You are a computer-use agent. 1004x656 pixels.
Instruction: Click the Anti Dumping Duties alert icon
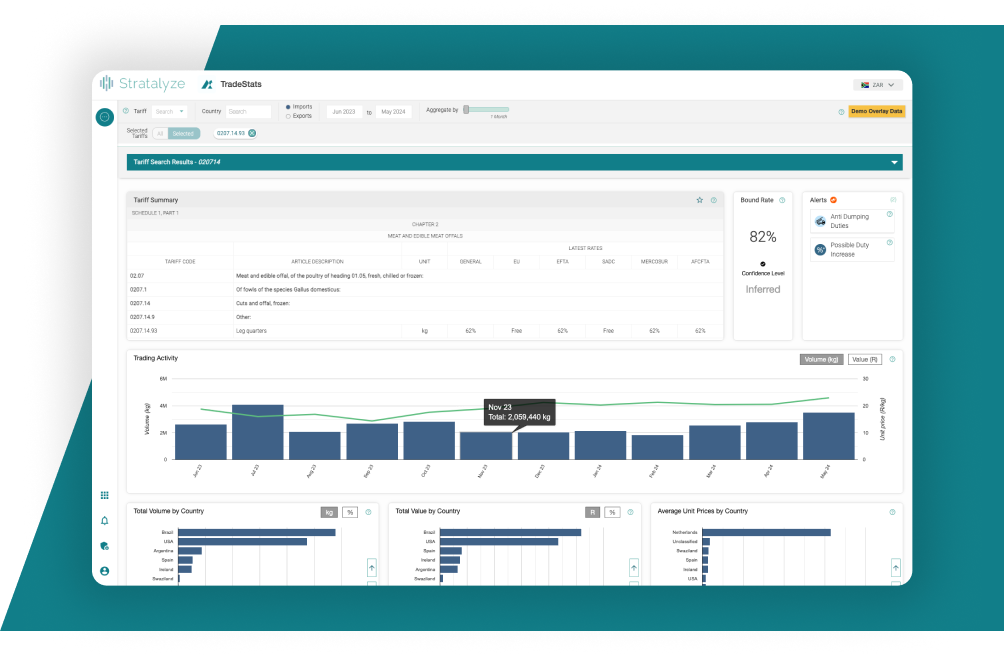[820, 221]
